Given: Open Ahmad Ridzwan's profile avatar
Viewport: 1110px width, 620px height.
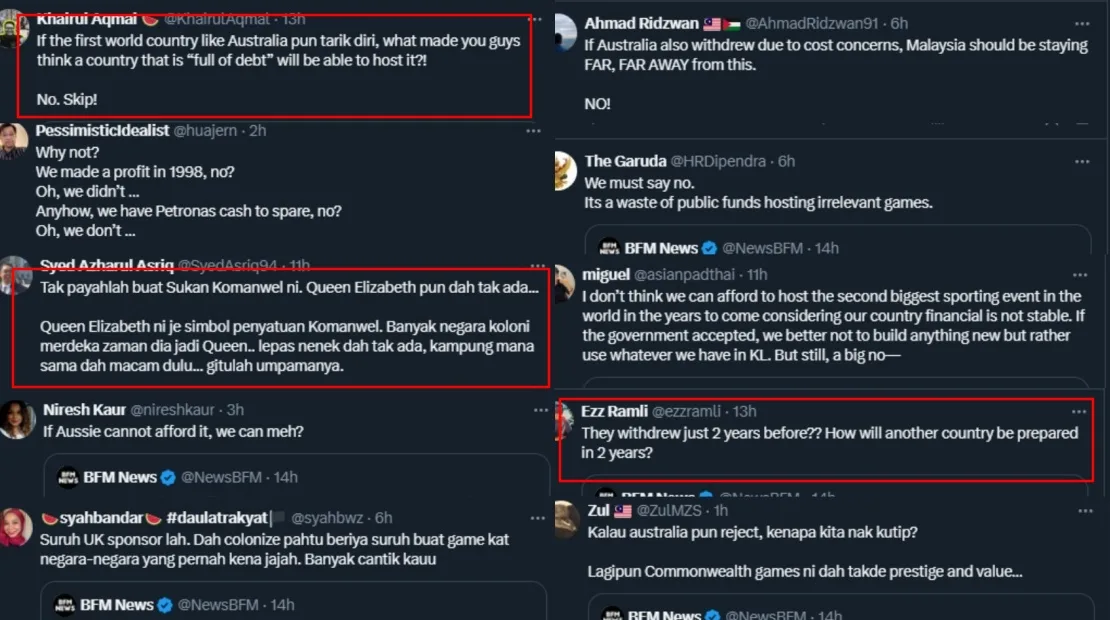Looking at the screenshot, I should pos(566,32).
